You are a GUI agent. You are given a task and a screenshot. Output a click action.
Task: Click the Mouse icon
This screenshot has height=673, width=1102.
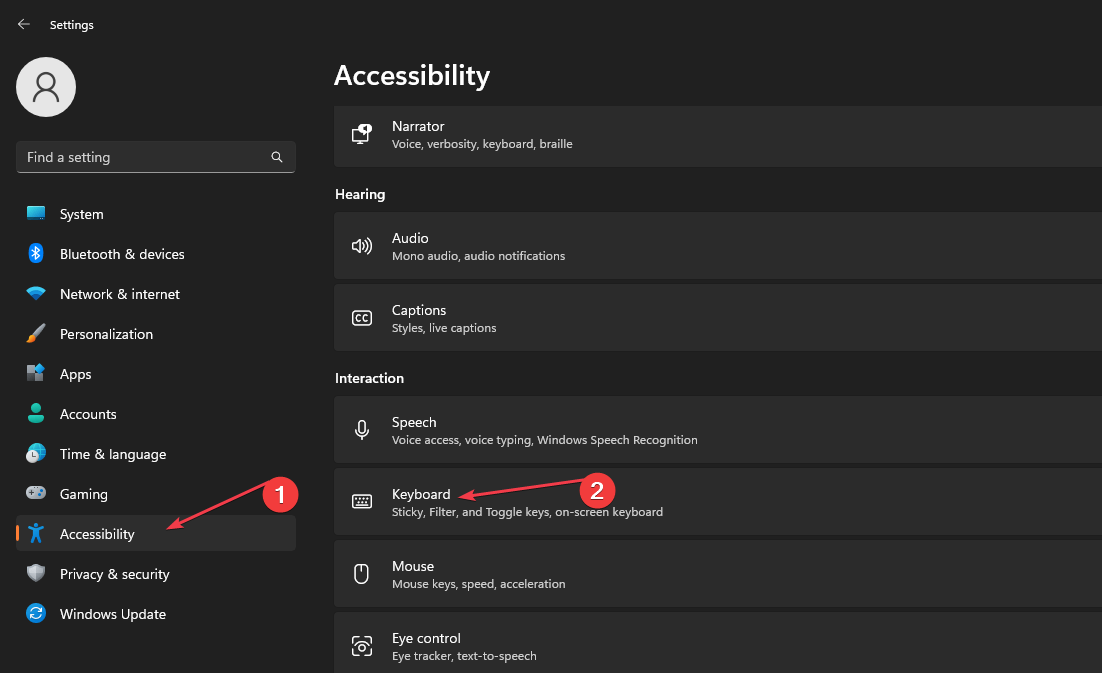[x=361, y=574]
